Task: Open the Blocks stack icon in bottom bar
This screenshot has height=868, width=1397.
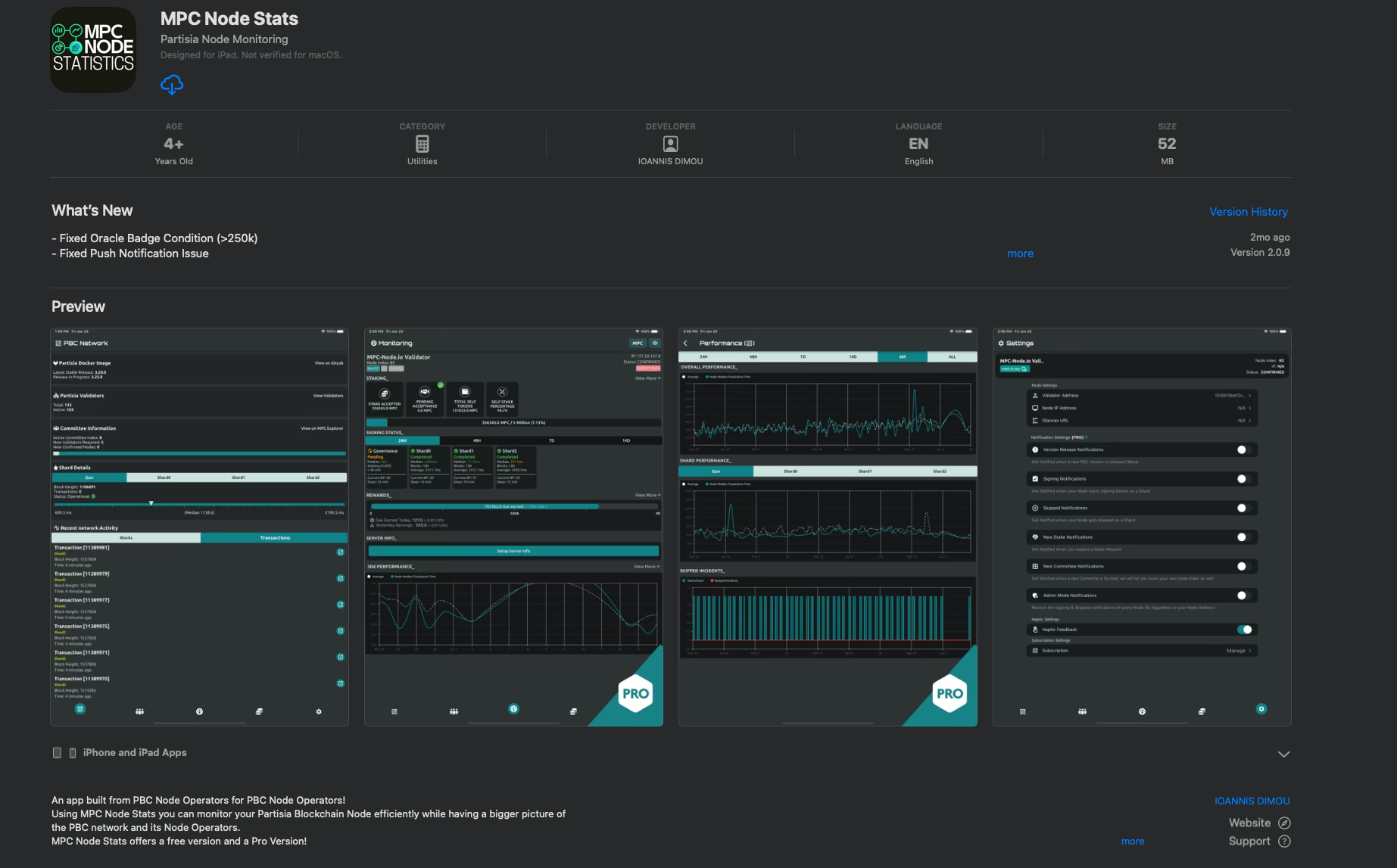Action: point(258,711)
